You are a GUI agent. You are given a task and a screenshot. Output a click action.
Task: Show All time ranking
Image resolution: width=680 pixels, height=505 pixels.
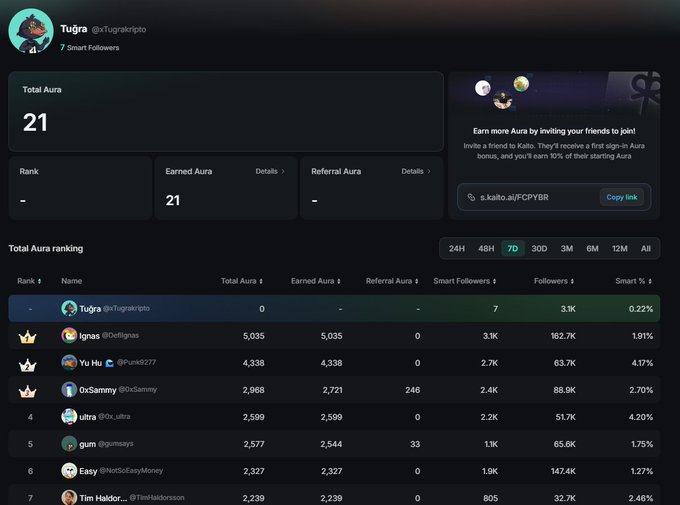tap(645, 249)
